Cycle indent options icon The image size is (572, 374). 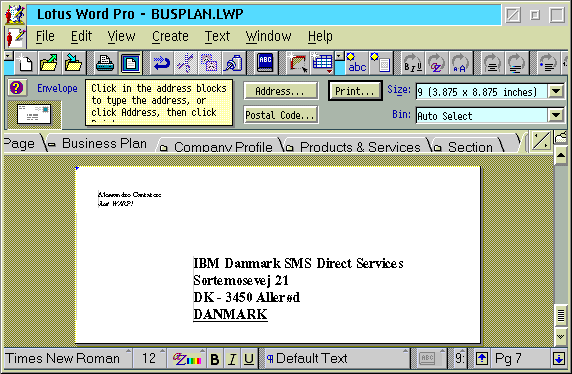point(516,63)
